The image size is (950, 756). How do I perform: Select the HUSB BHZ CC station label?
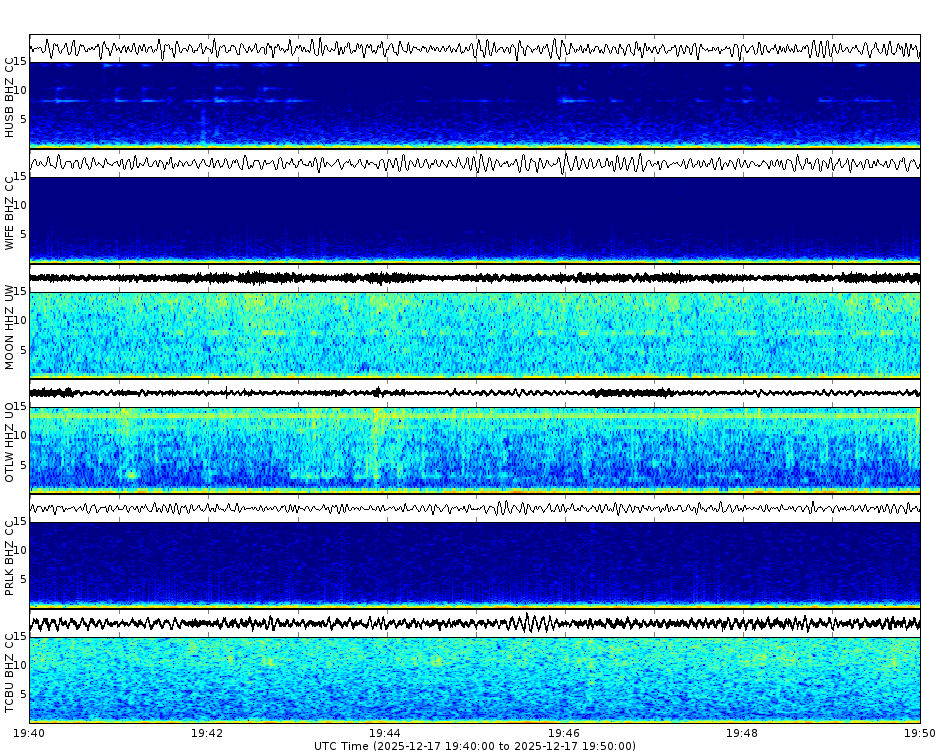point(10,95)
